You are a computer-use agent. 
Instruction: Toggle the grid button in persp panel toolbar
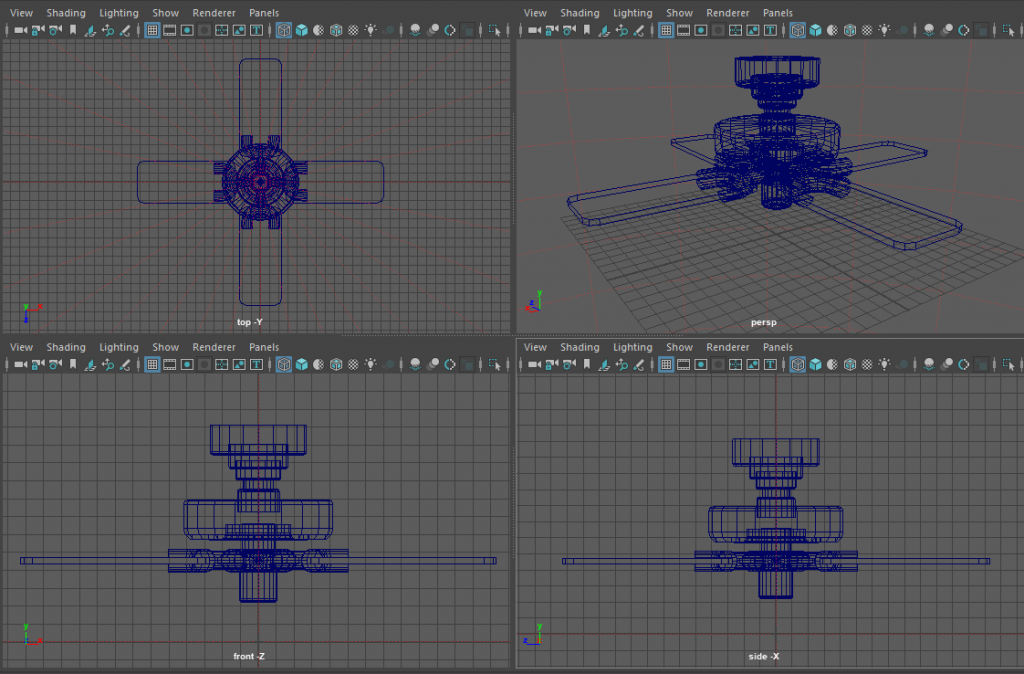[666, 31]
